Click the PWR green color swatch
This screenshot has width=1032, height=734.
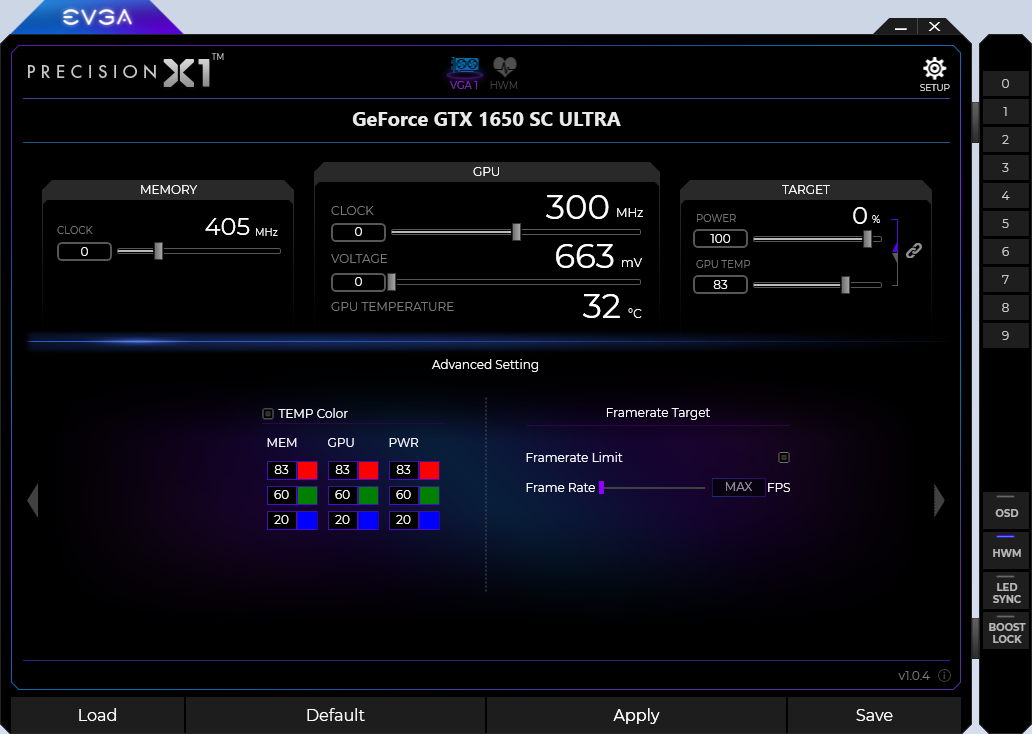coord(429,495)
